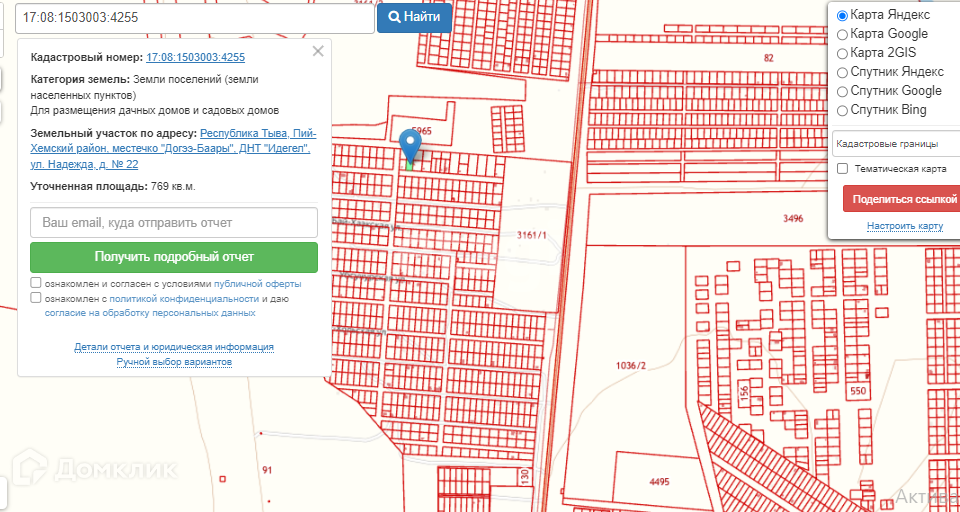Enable Тематическая карта checkbox

pos(843,169)
